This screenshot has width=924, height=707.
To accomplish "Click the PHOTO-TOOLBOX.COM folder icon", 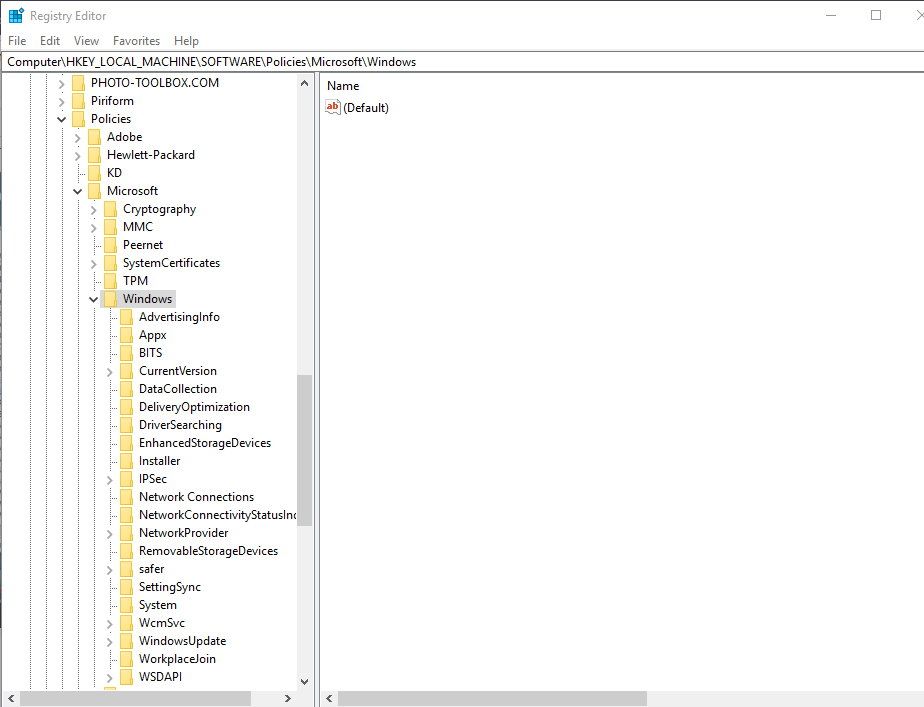I will tap(78, 83).
